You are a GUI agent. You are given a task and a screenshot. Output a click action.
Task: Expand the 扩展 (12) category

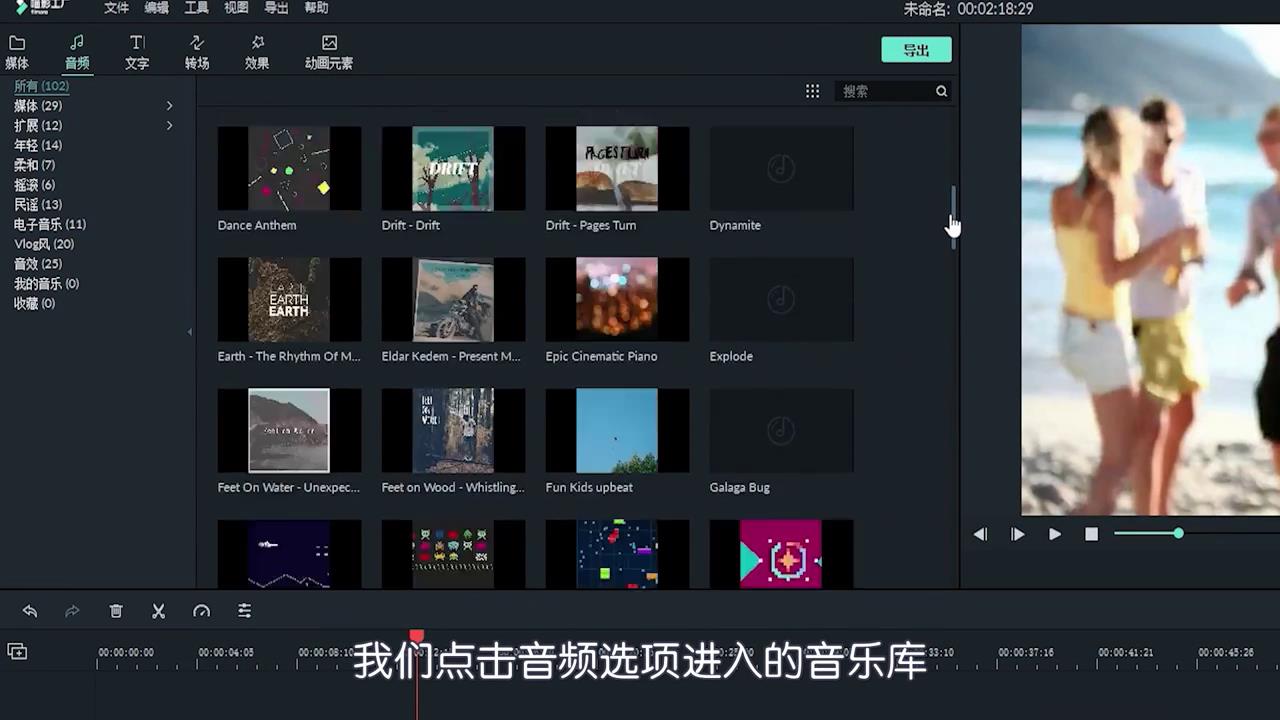click(x=170, y=125)
